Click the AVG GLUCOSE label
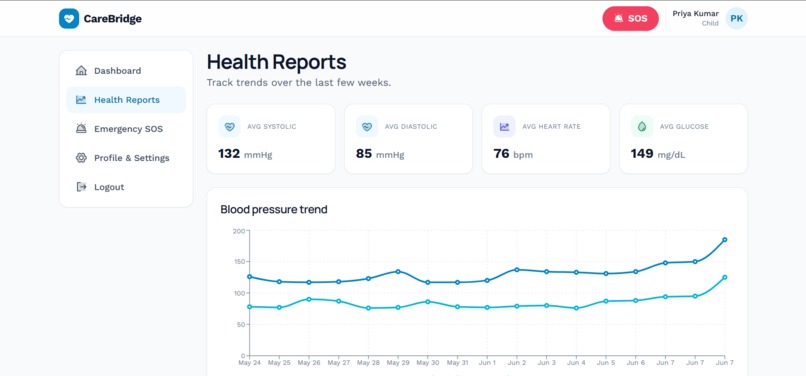 (684, 127)
